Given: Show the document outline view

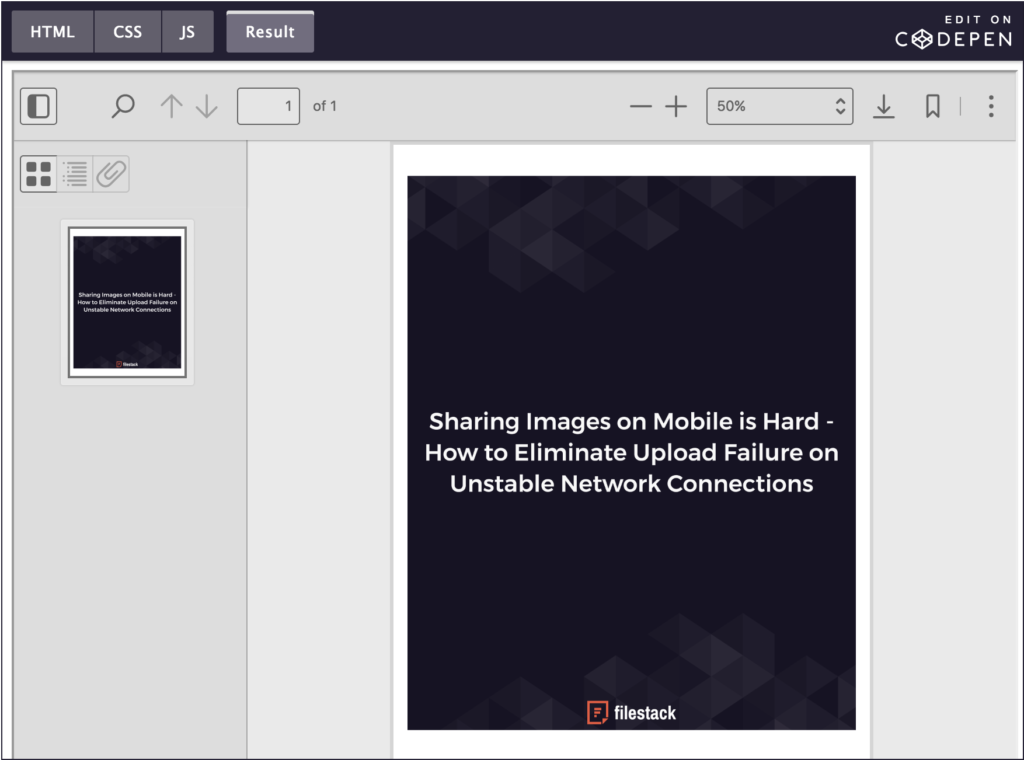Looking at the screenshot, I should click(75, 173).
